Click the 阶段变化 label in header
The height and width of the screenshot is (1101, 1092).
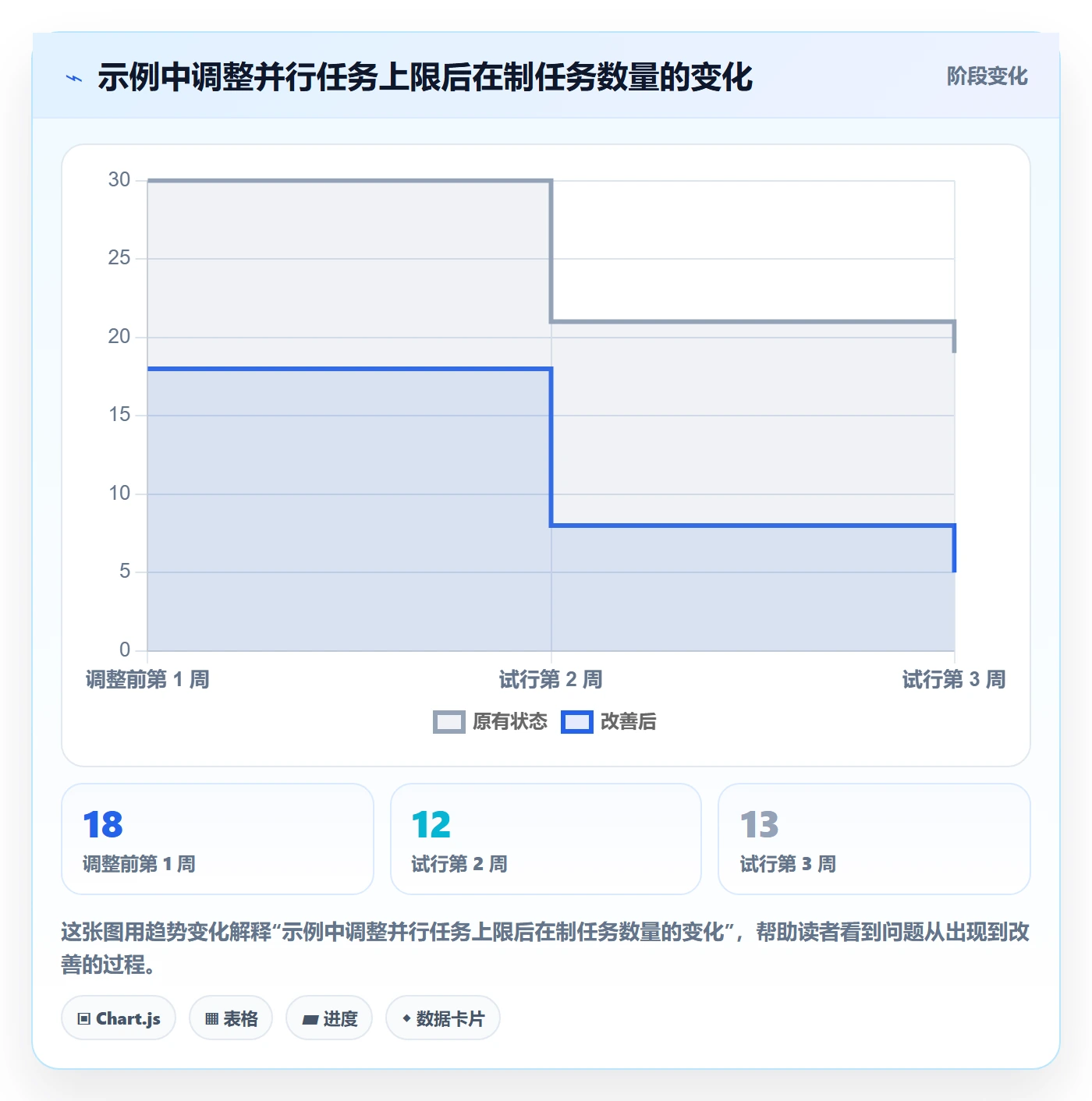987,76
